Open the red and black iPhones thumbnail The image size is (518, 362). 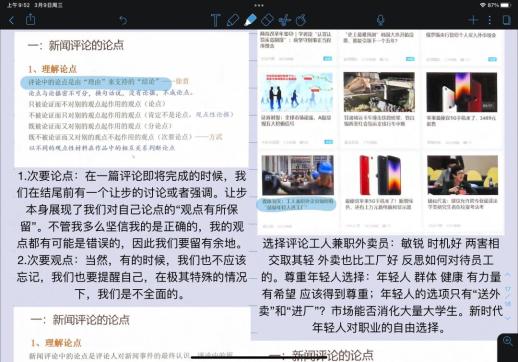379,175
